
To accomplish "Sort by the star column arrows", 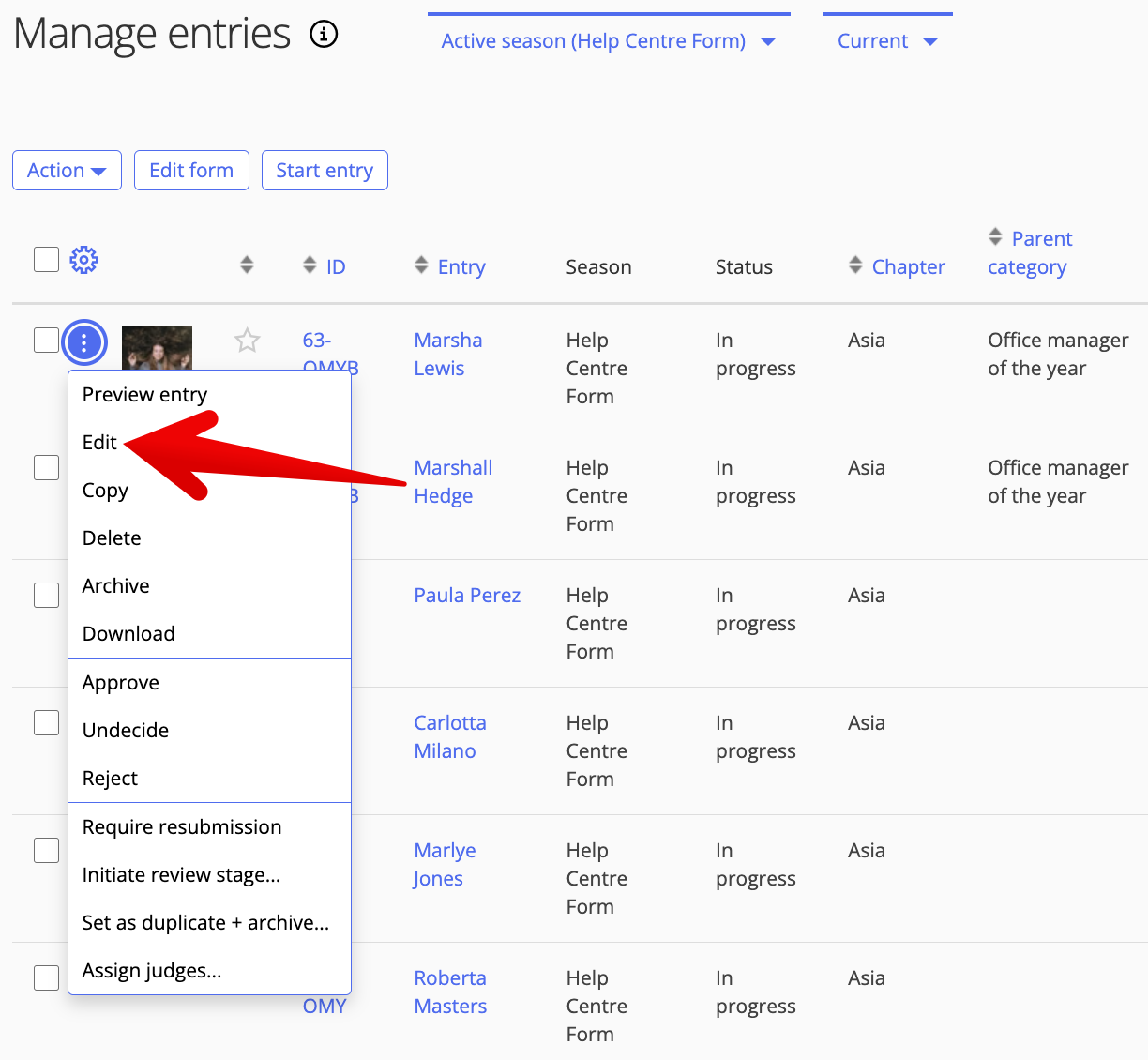I will click(x=247, y=265).
